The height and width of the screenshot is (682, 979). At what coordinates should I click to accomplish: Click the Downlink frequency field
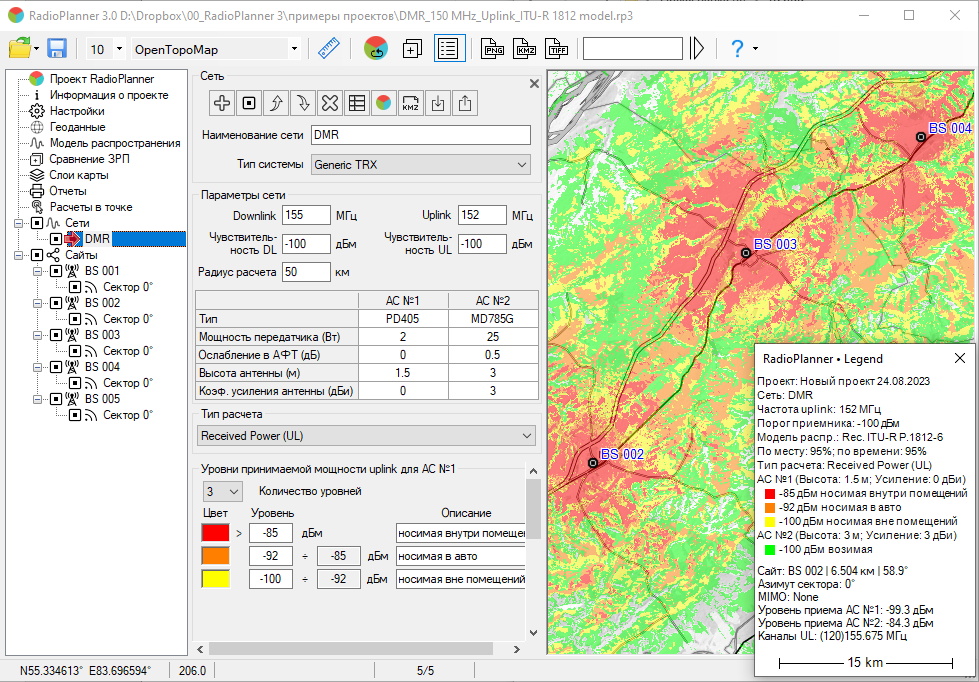[x=306, y=215]
